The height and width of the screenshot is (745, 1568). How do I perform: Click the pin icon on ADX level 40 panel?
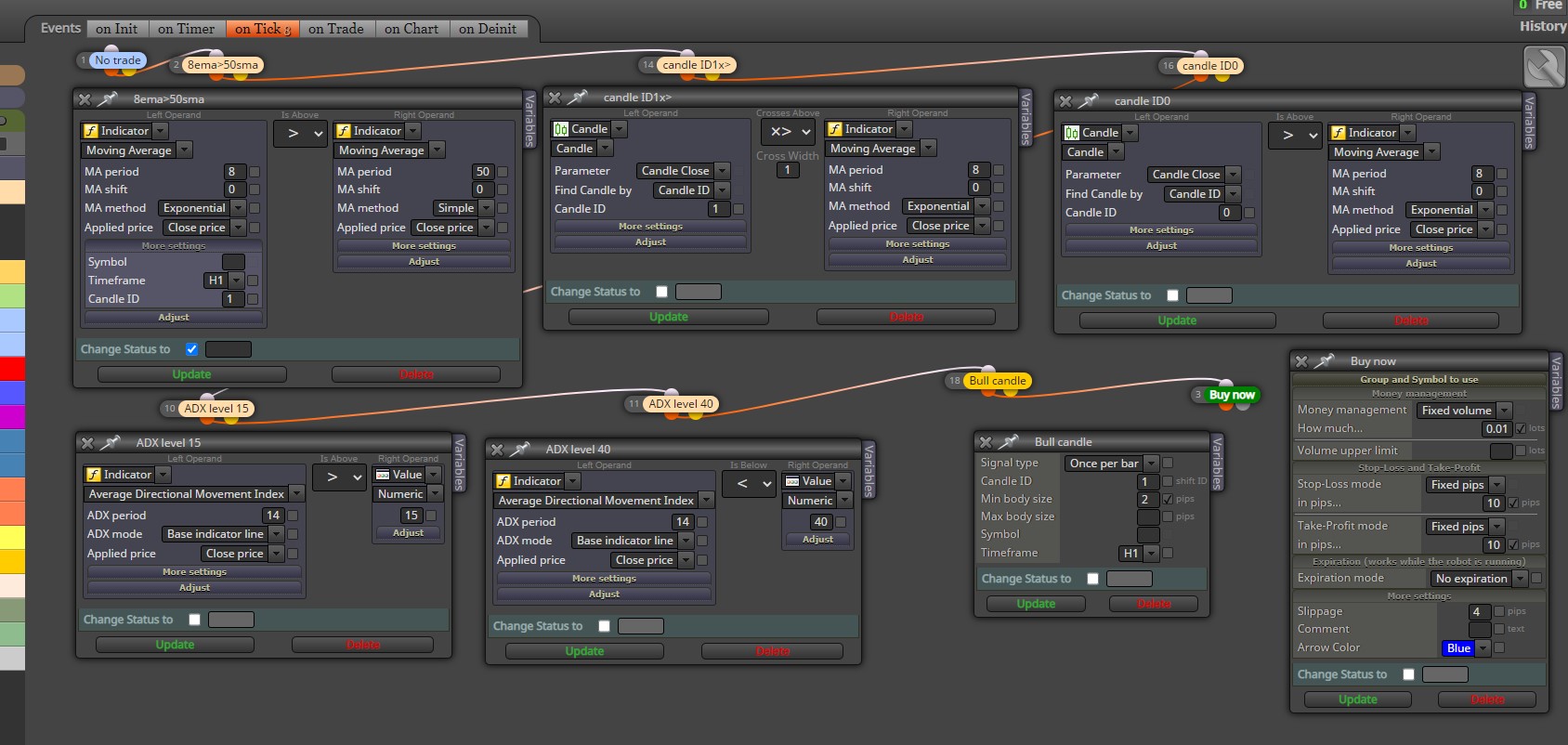521,449
